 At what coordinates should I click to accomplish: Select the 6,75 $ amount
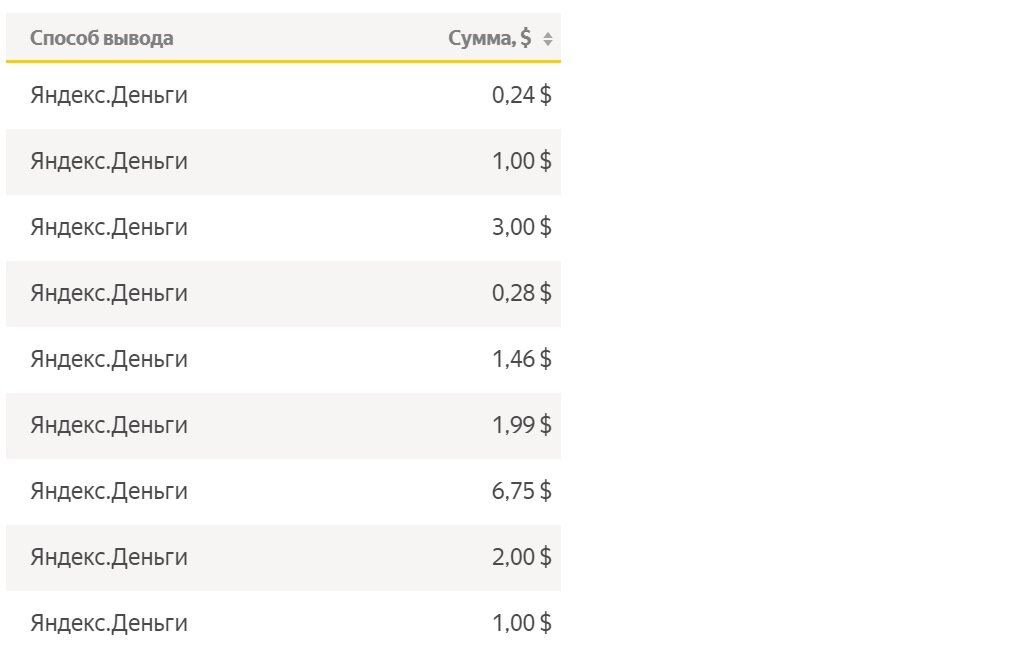click(x=521, y=491)
